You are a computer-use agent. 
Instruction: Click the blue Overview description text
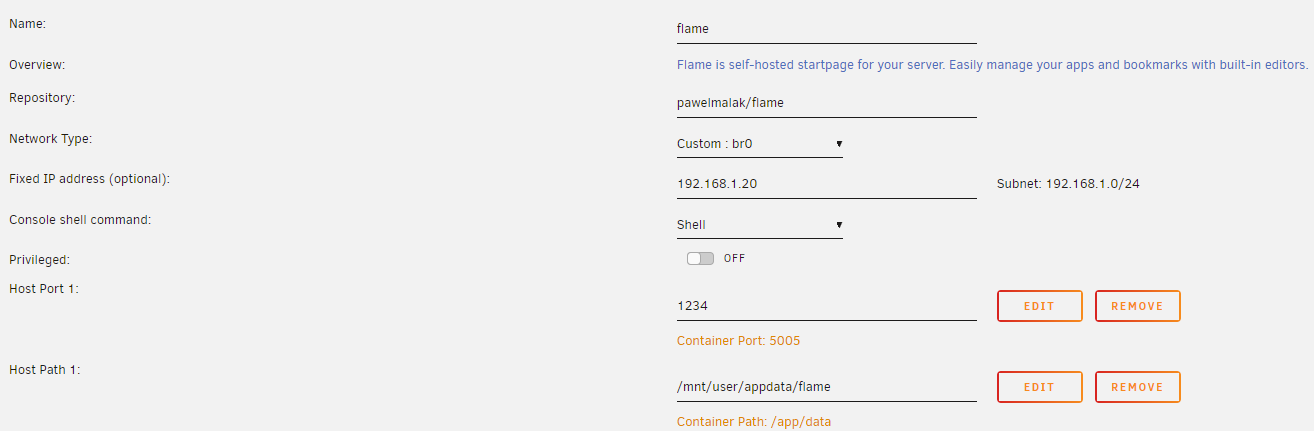coord(992,65)
